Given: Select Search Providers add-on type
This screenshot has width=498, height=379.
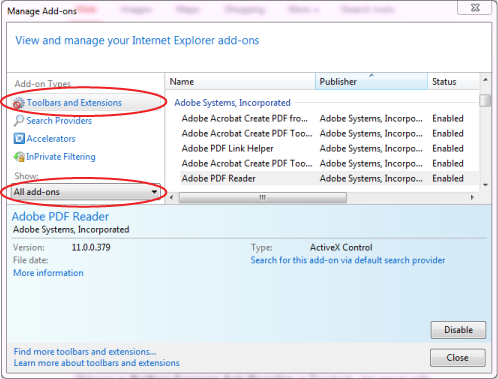Looking at the screenshot, I should pos(59,121).
